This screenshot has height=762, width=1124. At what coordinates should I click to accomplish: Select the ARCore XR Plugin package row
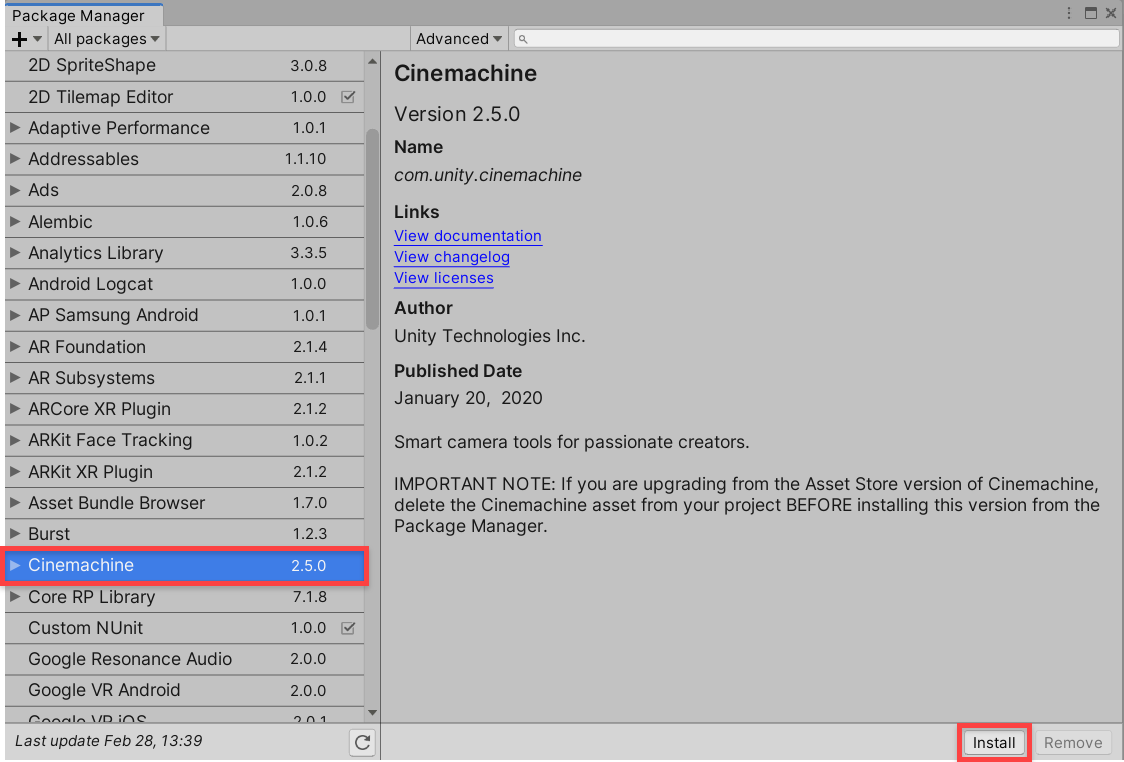[184, 409]
